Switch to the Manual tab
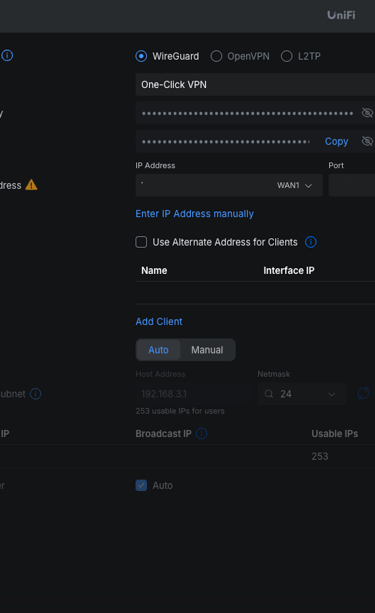The width and height of the screenshot is (375, 613). [x=207, y=350]
